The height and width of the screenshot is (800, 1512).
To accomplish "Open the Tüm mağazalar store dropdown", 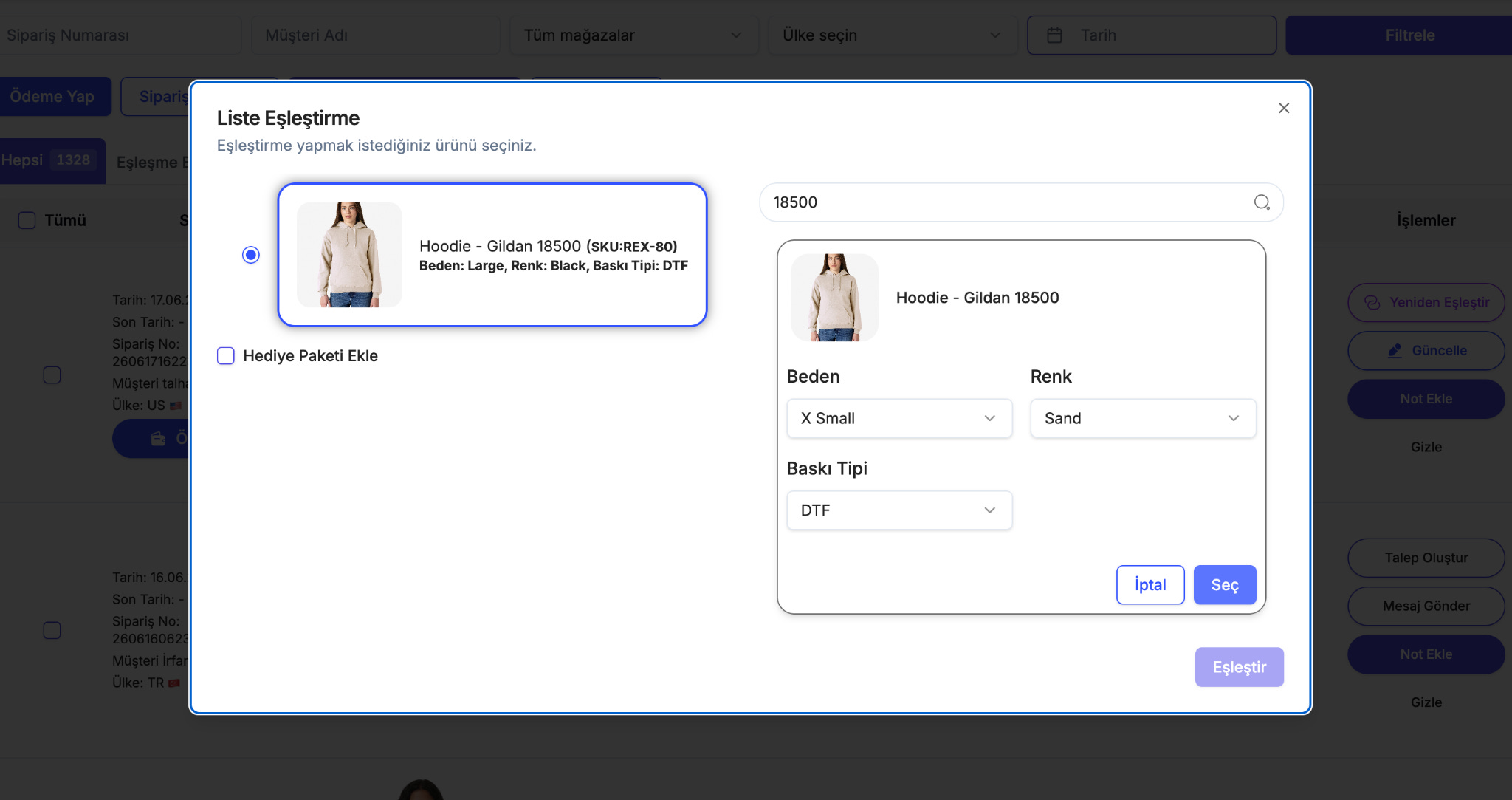I will coord(633,35).
